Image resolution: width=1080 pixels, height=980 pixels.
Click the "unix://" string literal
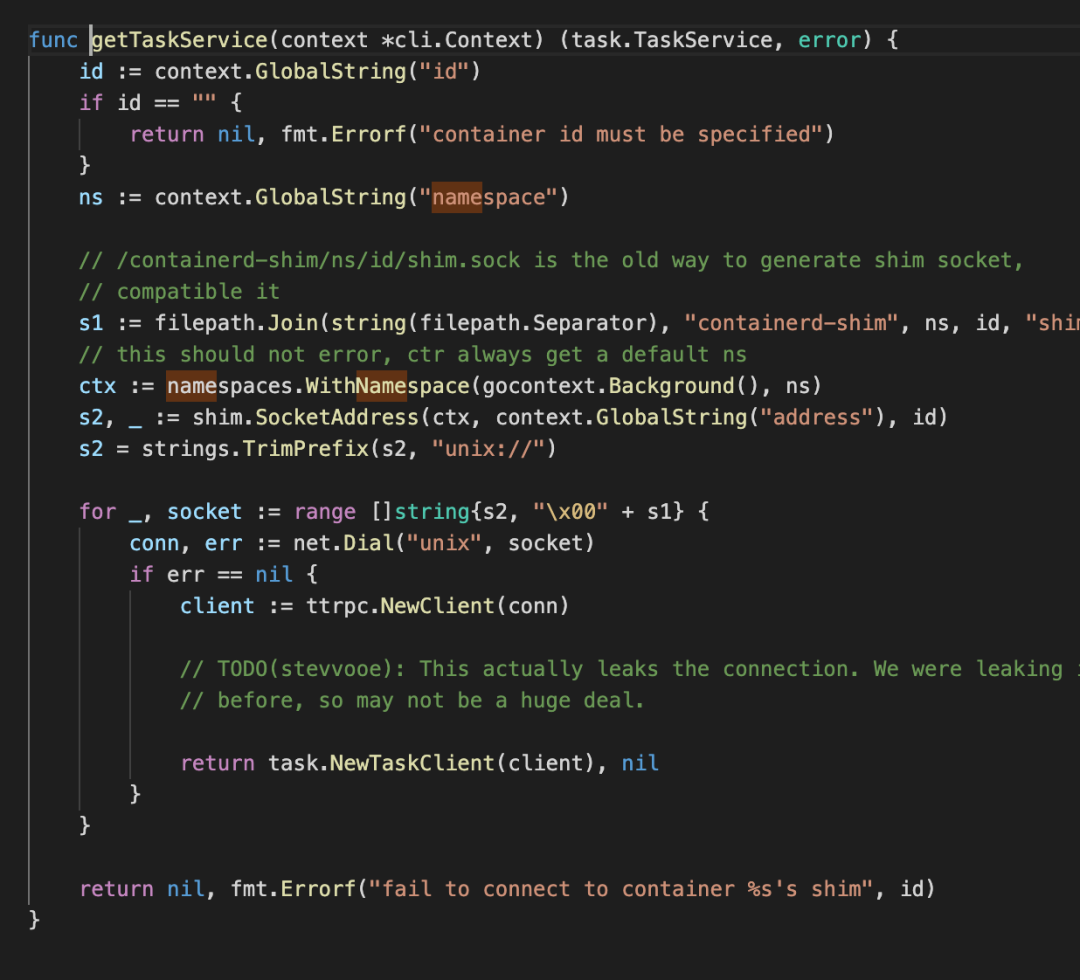click(488, 449)
